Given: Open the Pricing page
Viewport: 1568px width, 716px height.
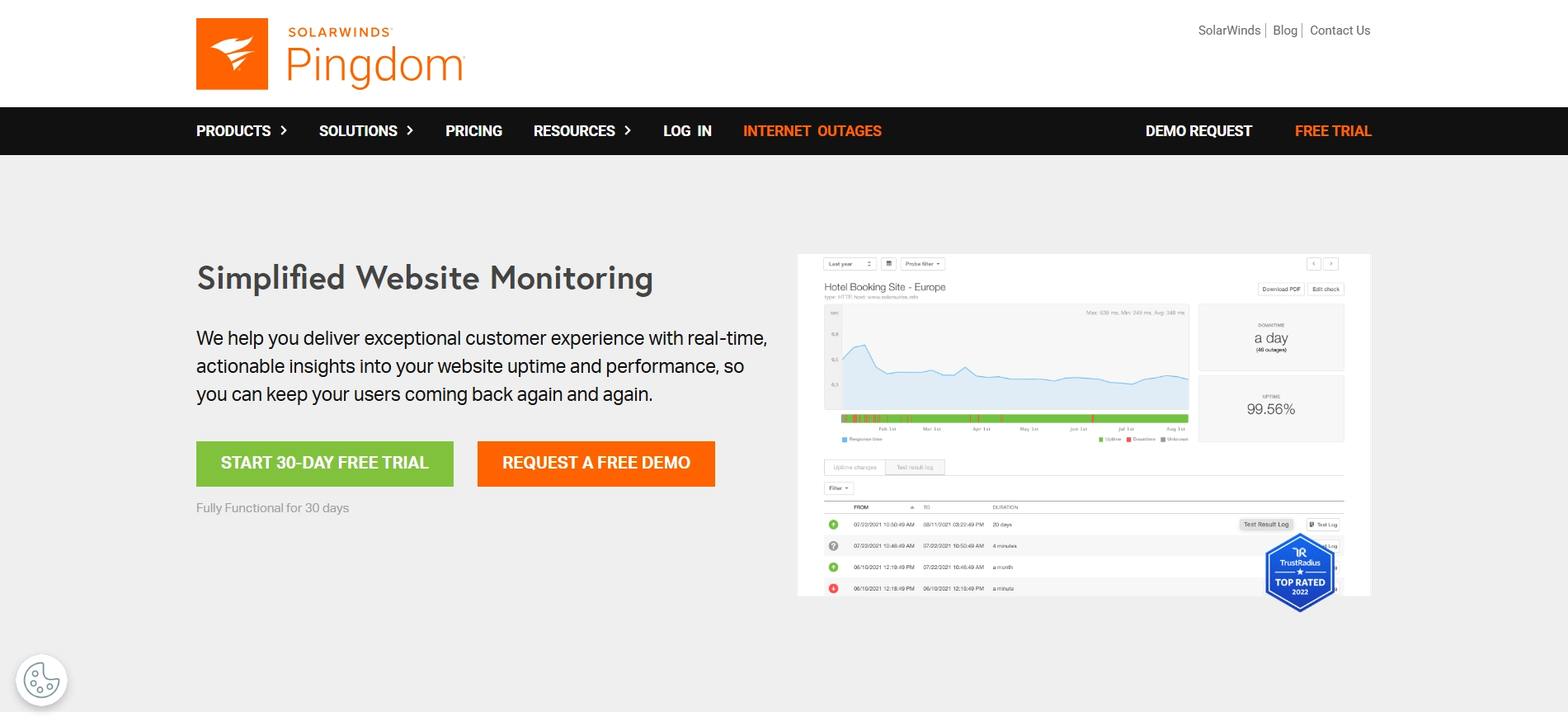Looking at the screenshot, I should (x=473, y=131).
